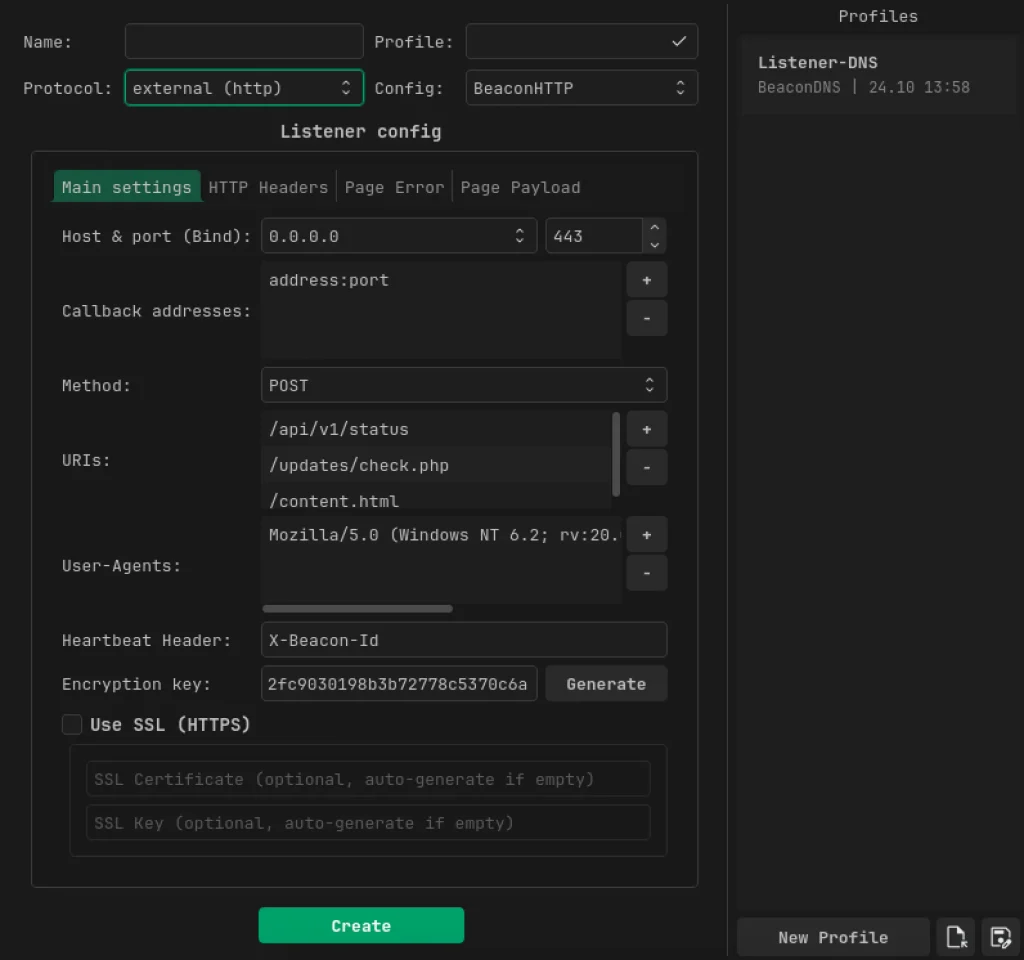
Task: Click the Create button
Action: 361,925
